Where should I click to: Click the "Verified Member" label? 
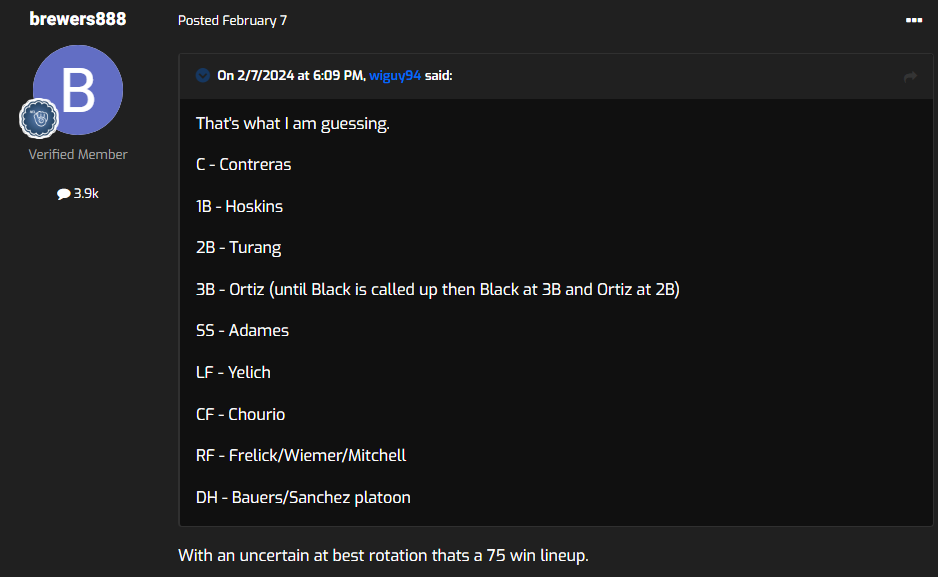78,154
